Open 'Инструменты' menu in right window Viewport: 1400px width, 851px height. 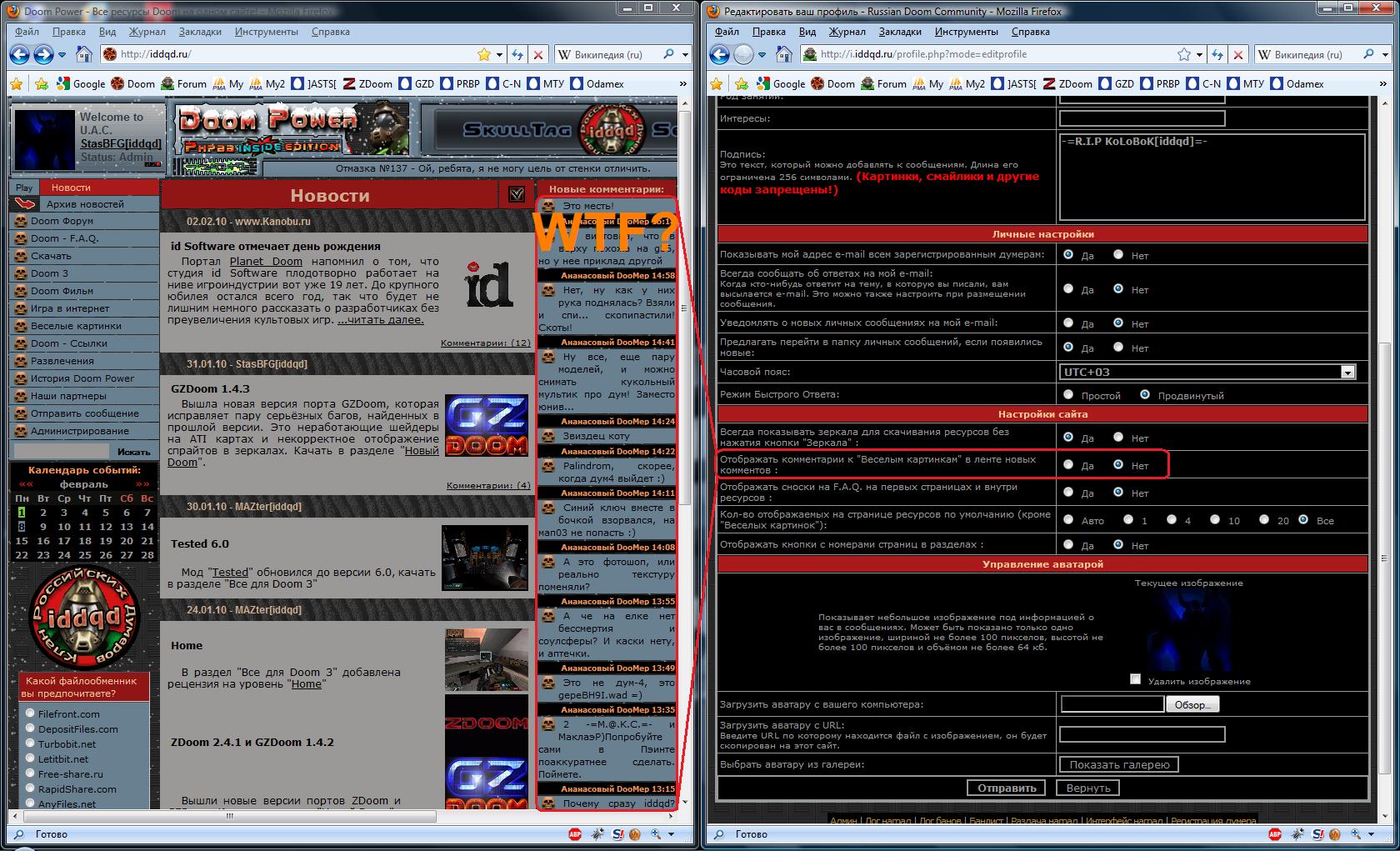966,32
